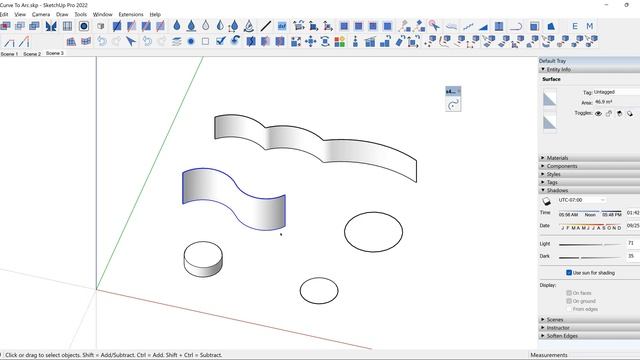Screen dimensions: 640x360
Task: Switch to the Scene 3 tab
Action: click(55, 53)
